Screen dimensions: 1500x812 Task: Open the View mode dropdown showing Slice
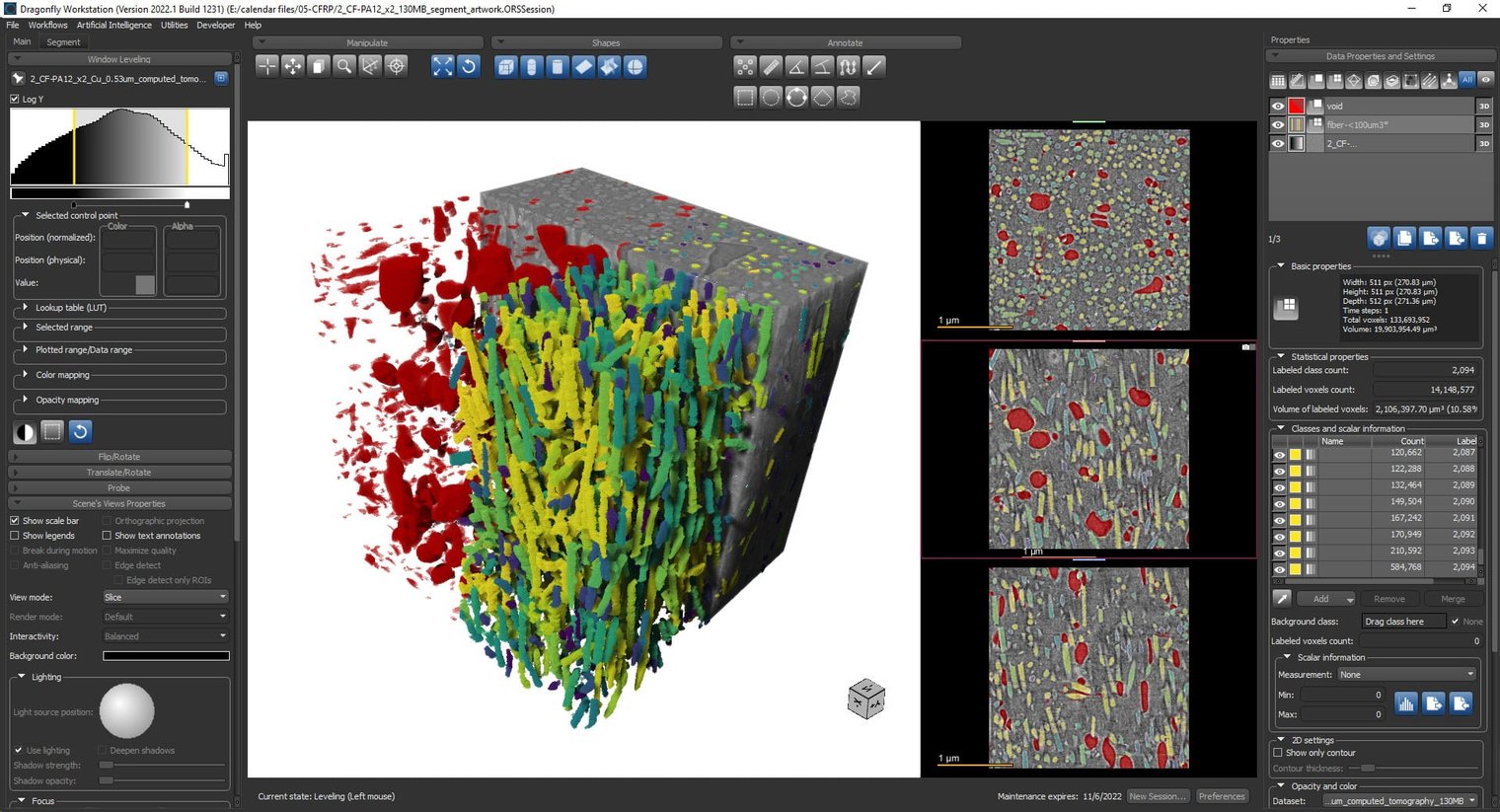click(164, 596)
